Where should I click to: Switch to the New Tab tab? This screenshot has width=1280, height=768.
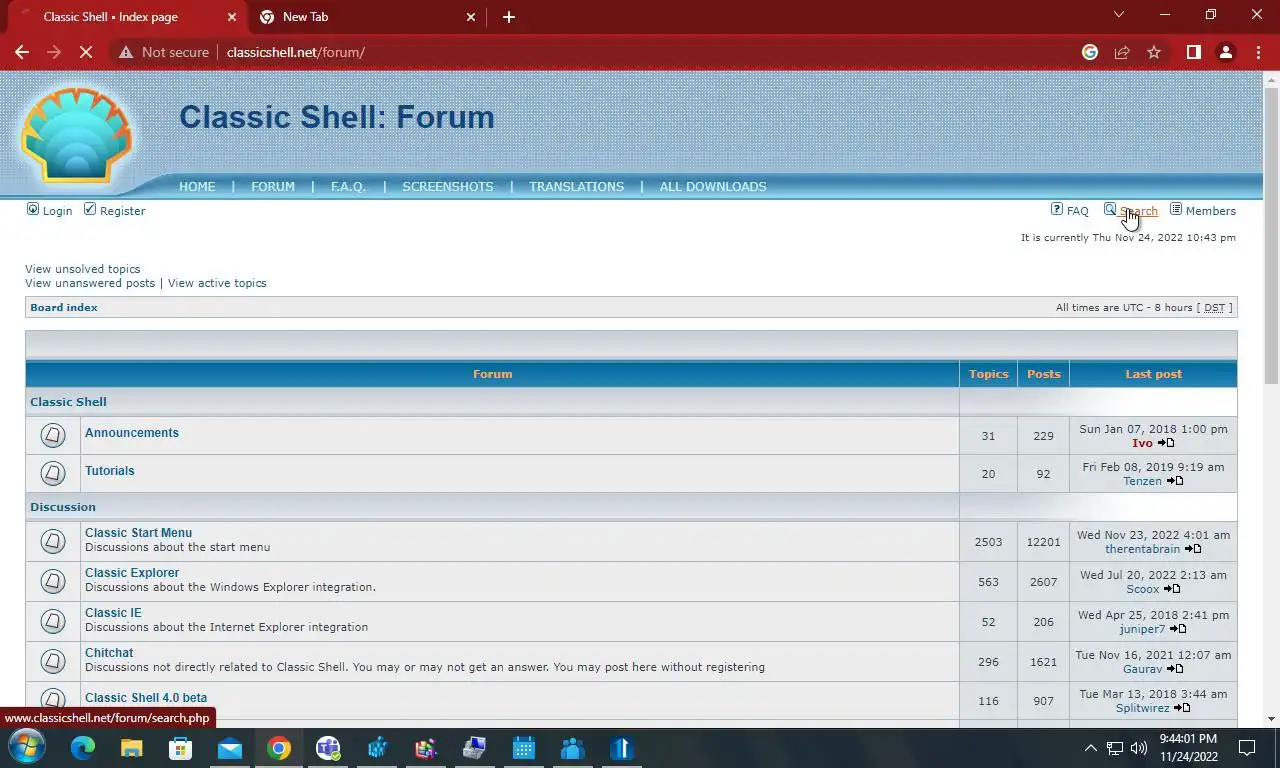point(368,17)
